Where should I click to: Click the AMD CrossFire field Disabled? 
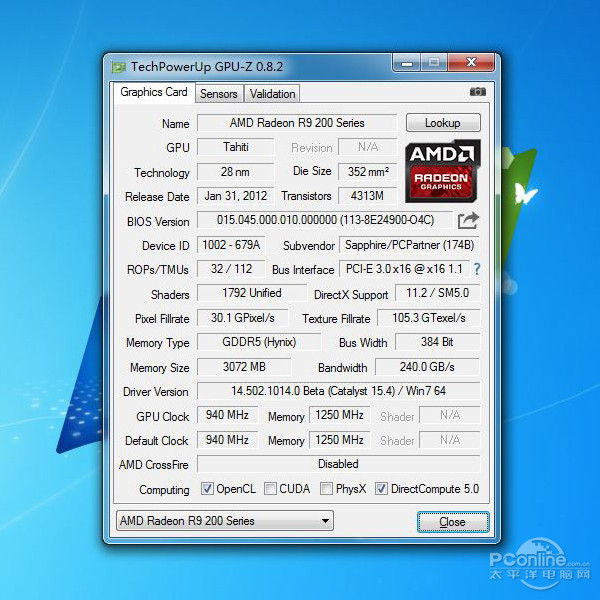click(x=338, y=464)
